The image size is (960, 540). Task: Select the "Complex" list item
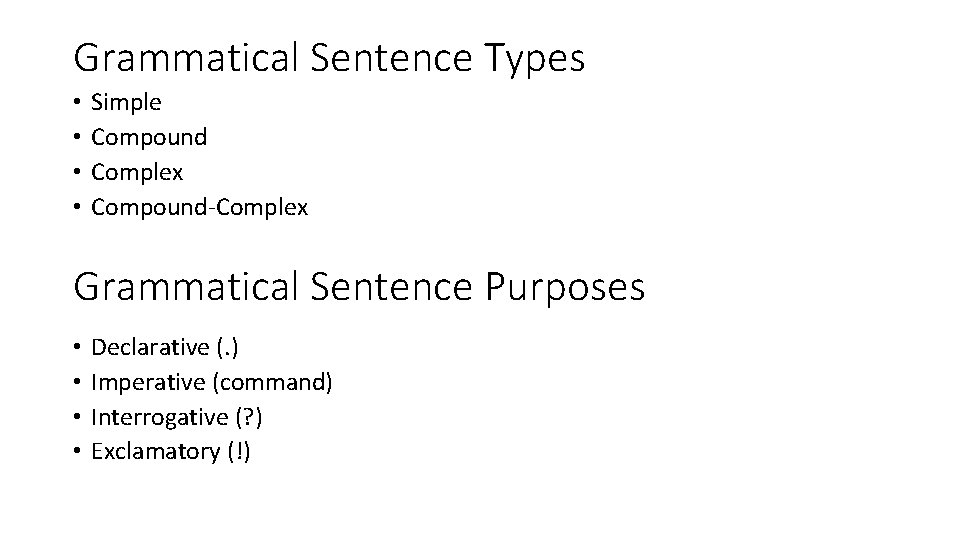tap(137, 172)
